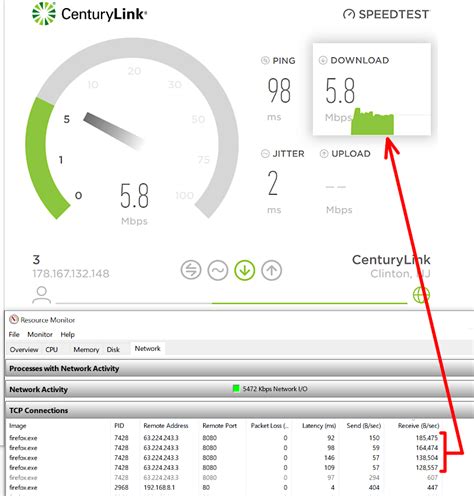This screenshot has width=474, height=496.
Task: Click the 5.8 Mbps reading under gauge
Action: 134,196
